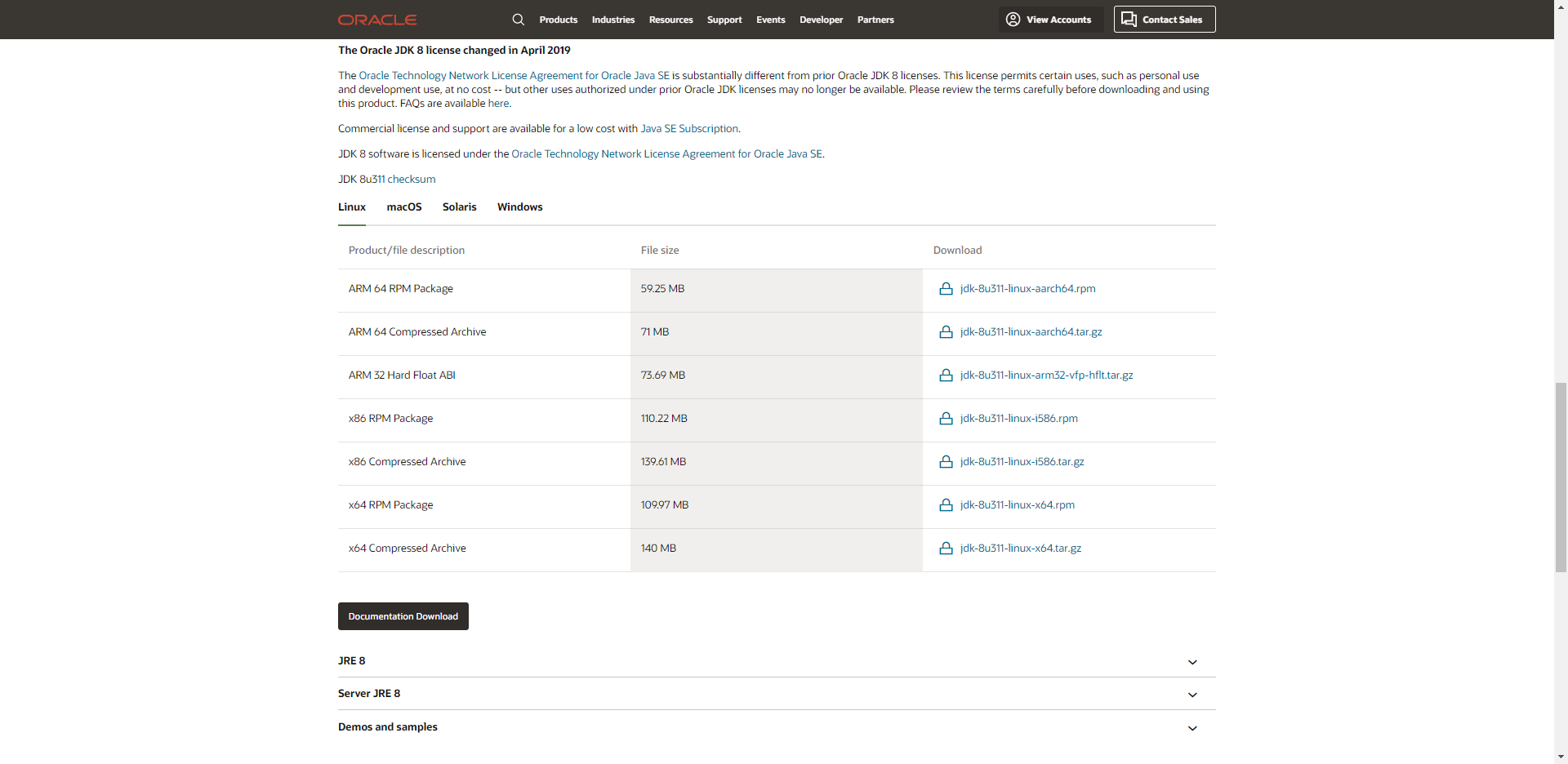Open the Products menu
The width and height of the screenshot is (1568, 764).
(x=559, y=20)
